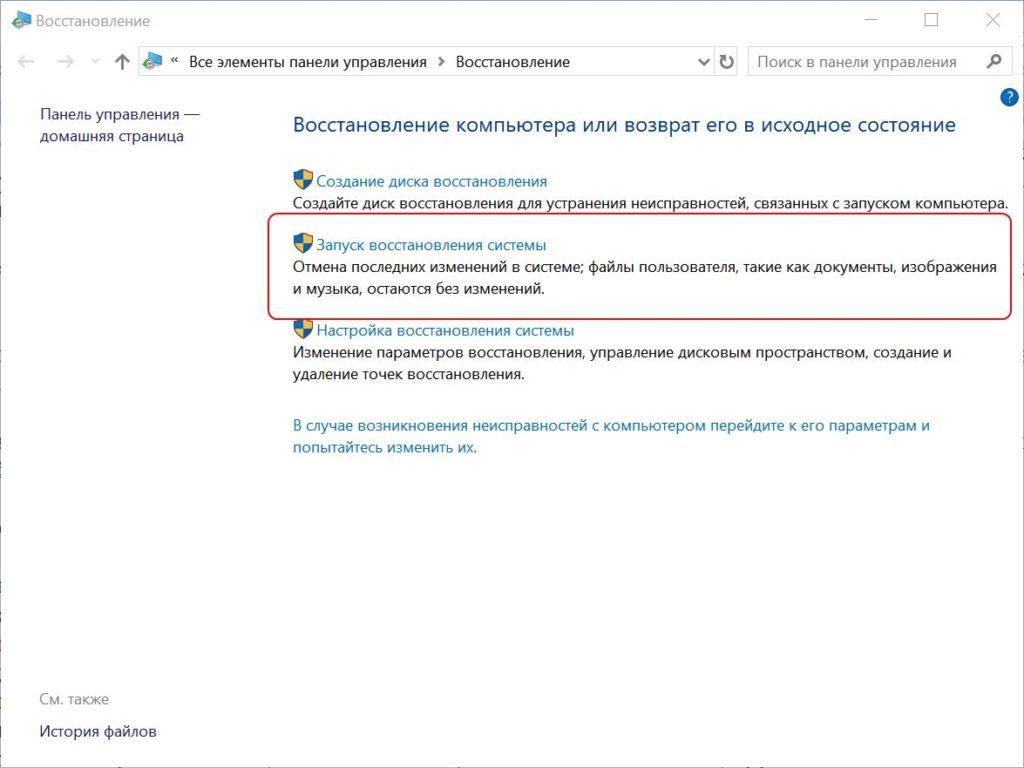Viewport: 1024px width, 768px height.
Task: Open recent locations dropdown arrow
Action: pos(95,62)
